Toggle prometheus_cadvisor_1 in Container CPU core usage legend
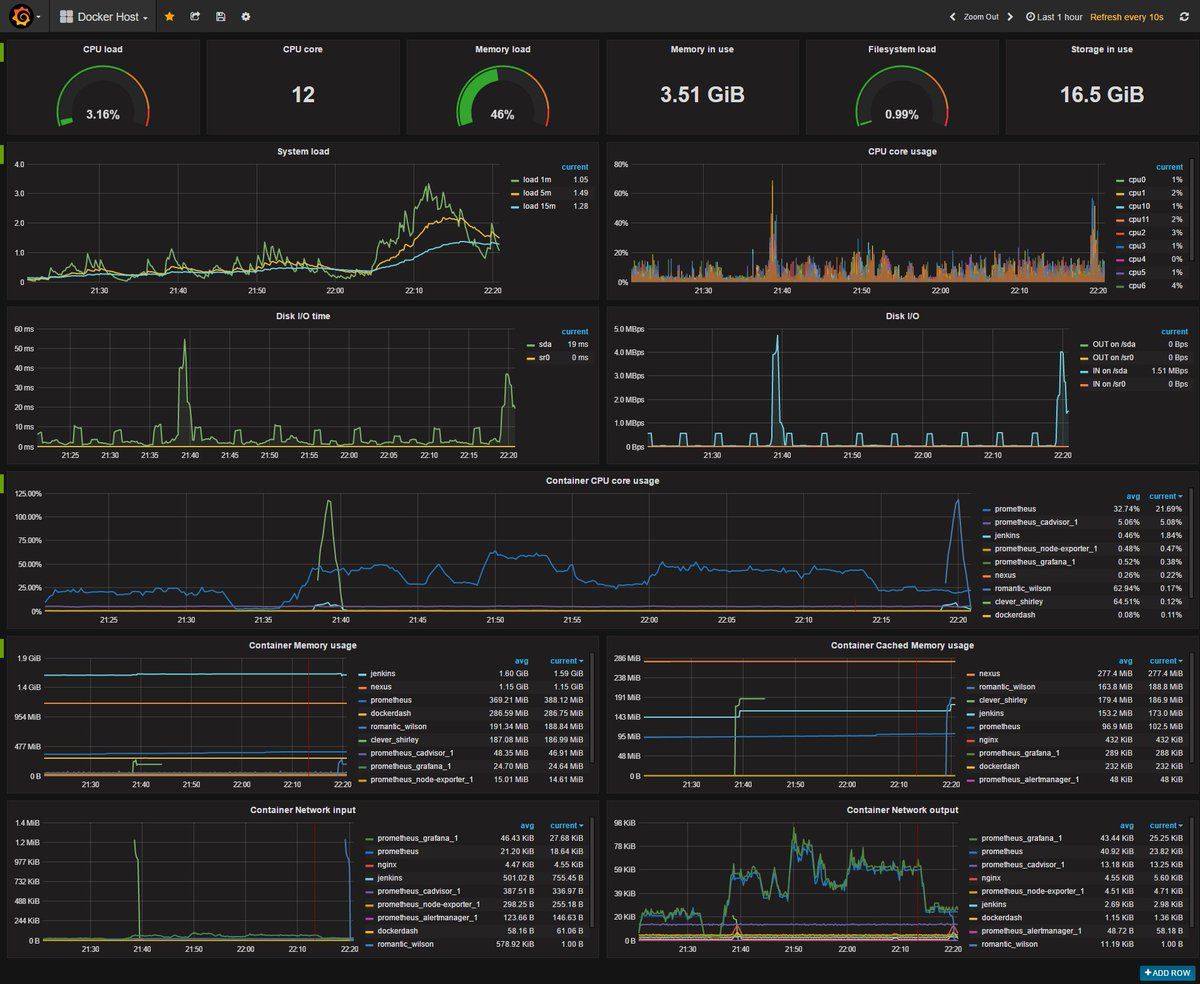 click(1036, 522)
